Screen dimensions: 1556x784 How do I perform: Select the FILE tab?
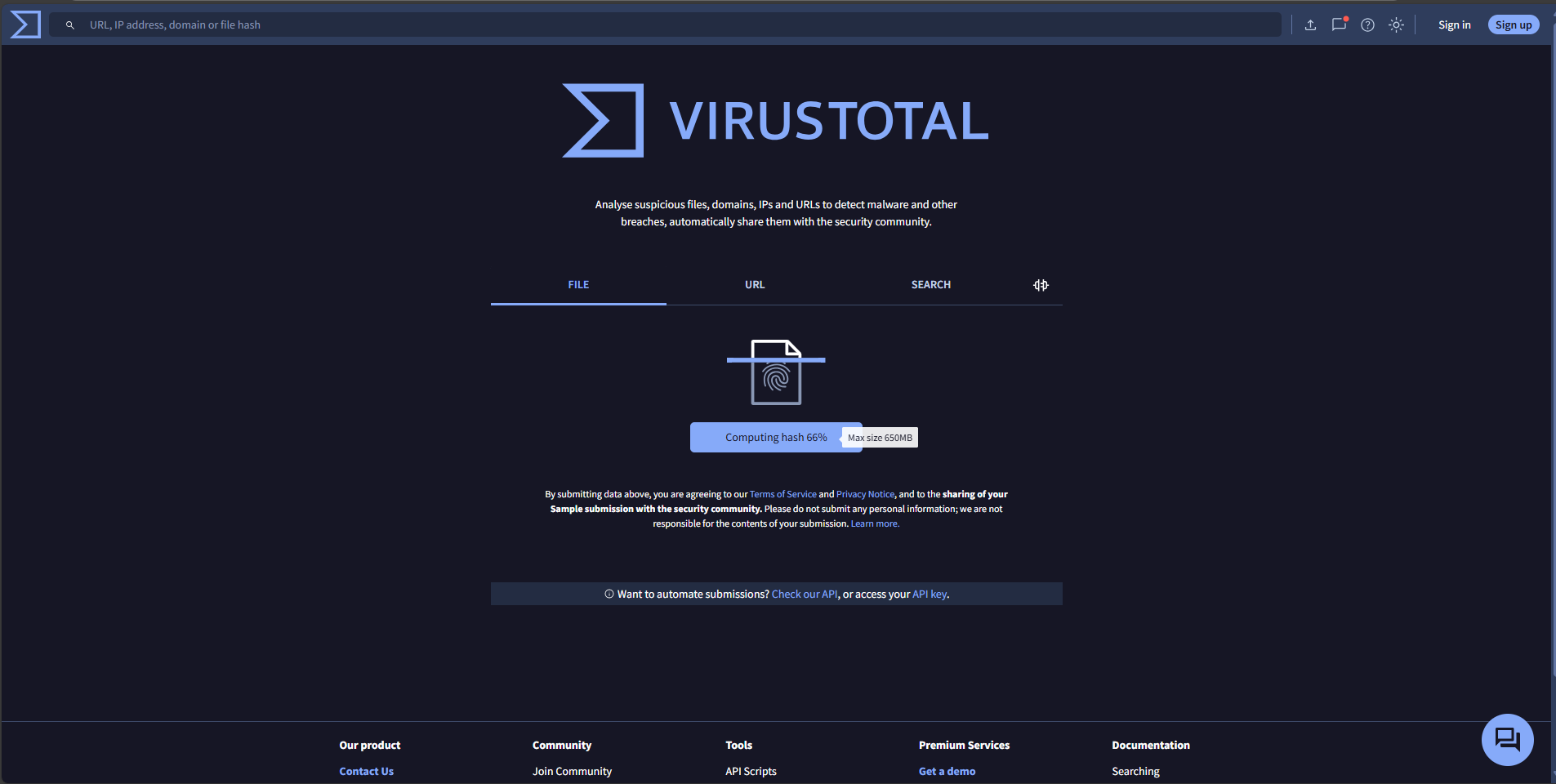[577, 284]
